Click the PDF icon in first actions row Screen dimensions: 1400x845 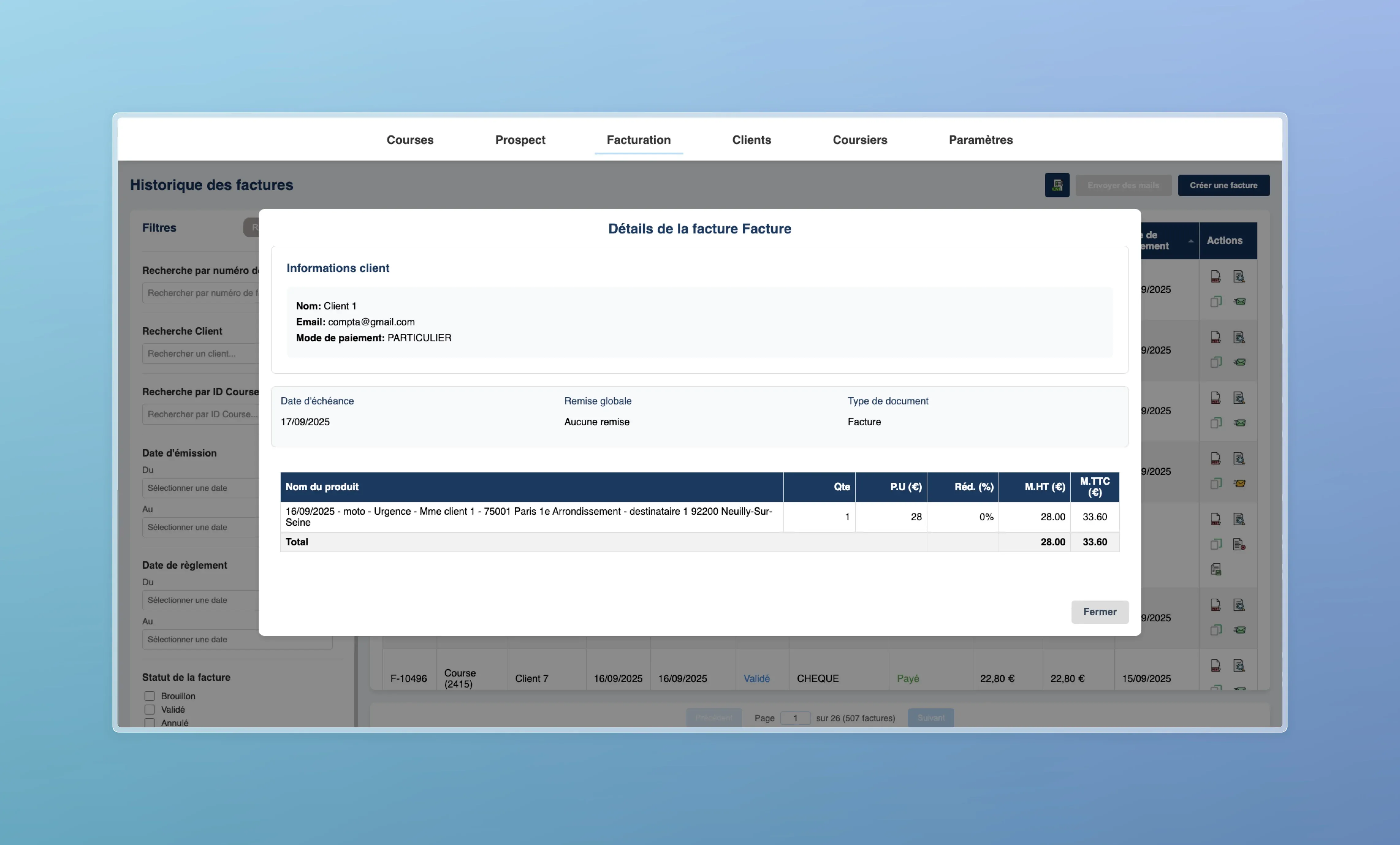[x=1215, y=277]
